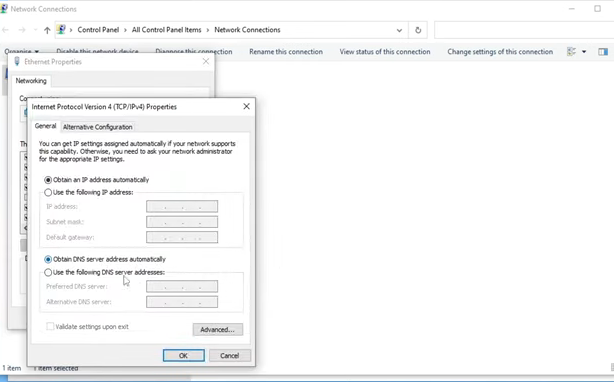The image size is (614, 382).
Task: Click All Control Panel Items breadcrumb
Action: (x=166, y=30)
